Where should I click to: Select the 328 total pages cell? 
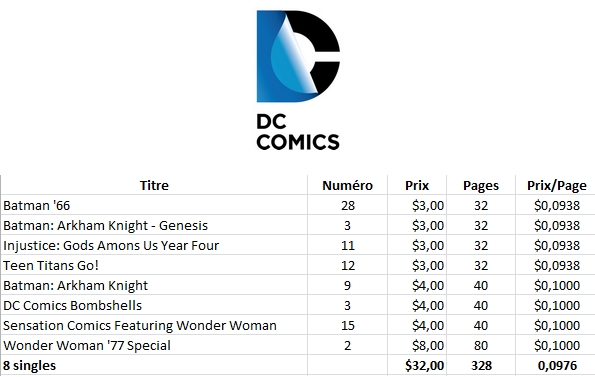pyautogui.click(x=481, y=365)
